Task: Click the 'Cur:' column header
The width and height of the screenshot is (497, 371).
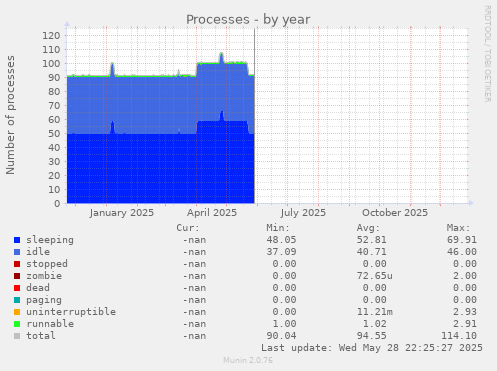Action: point(188,228)
